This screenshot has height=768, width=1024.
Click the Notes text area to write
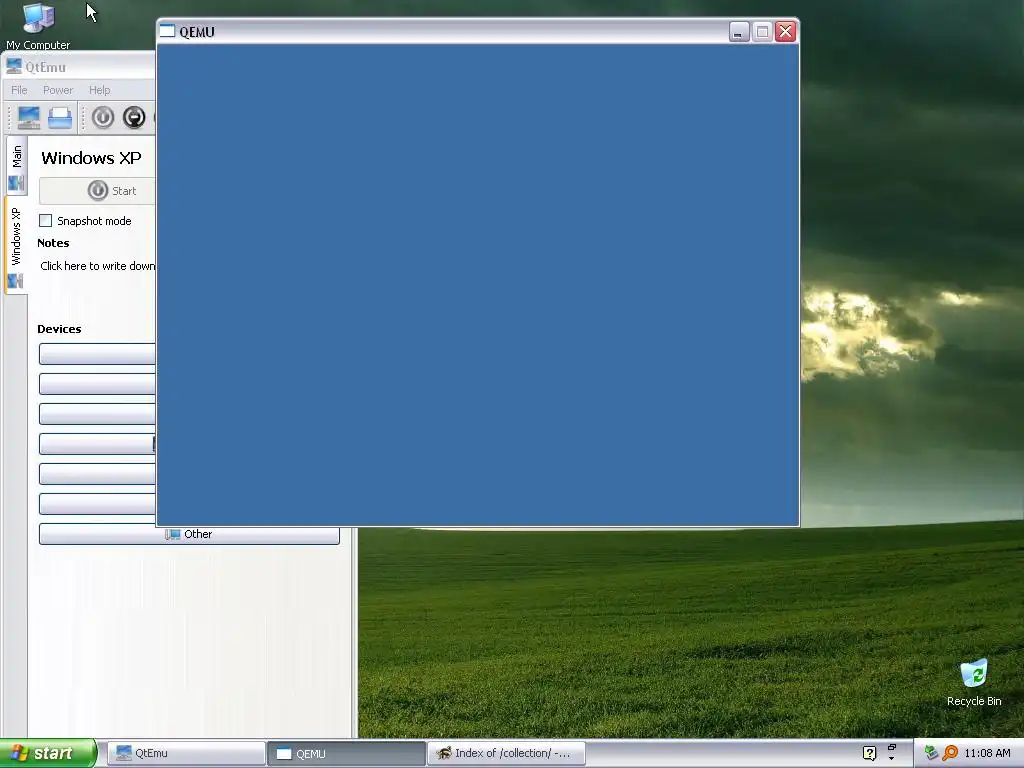point(97,266)
